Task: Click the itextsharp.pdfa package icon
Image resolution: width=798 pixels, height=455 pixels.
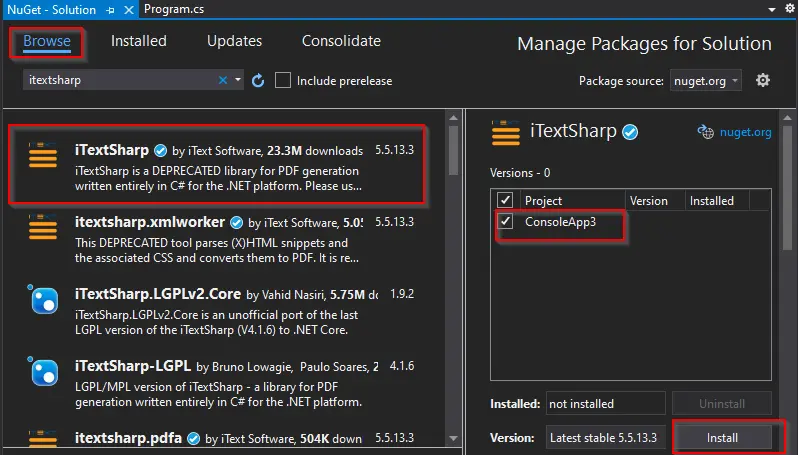Action: tap(43, 438)
